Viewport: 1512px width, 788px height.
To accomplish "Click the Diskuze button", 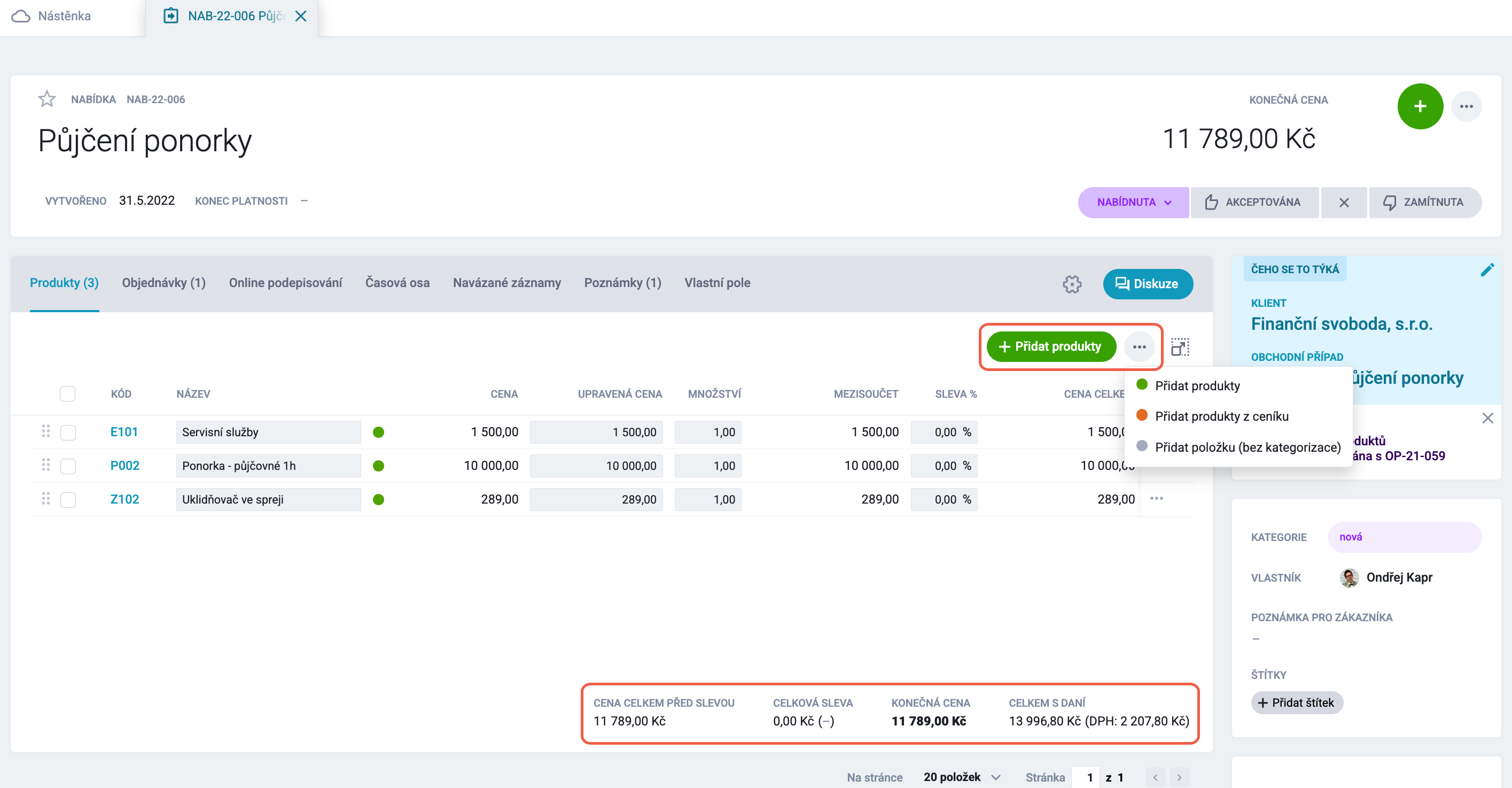I will coord(1148,284).
